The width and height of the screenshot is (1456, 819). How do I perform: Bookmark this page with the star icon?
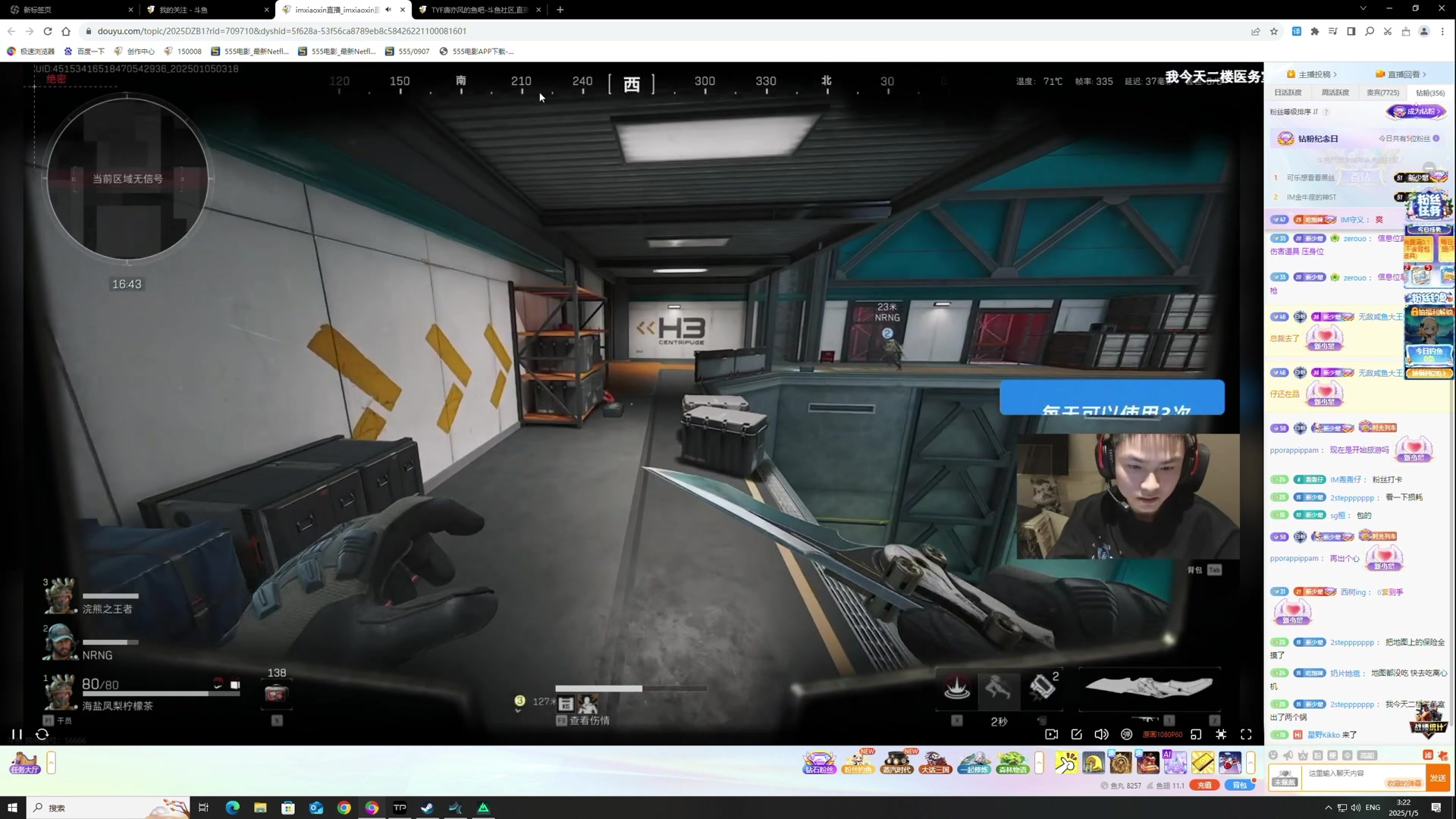click(1274, 31)
